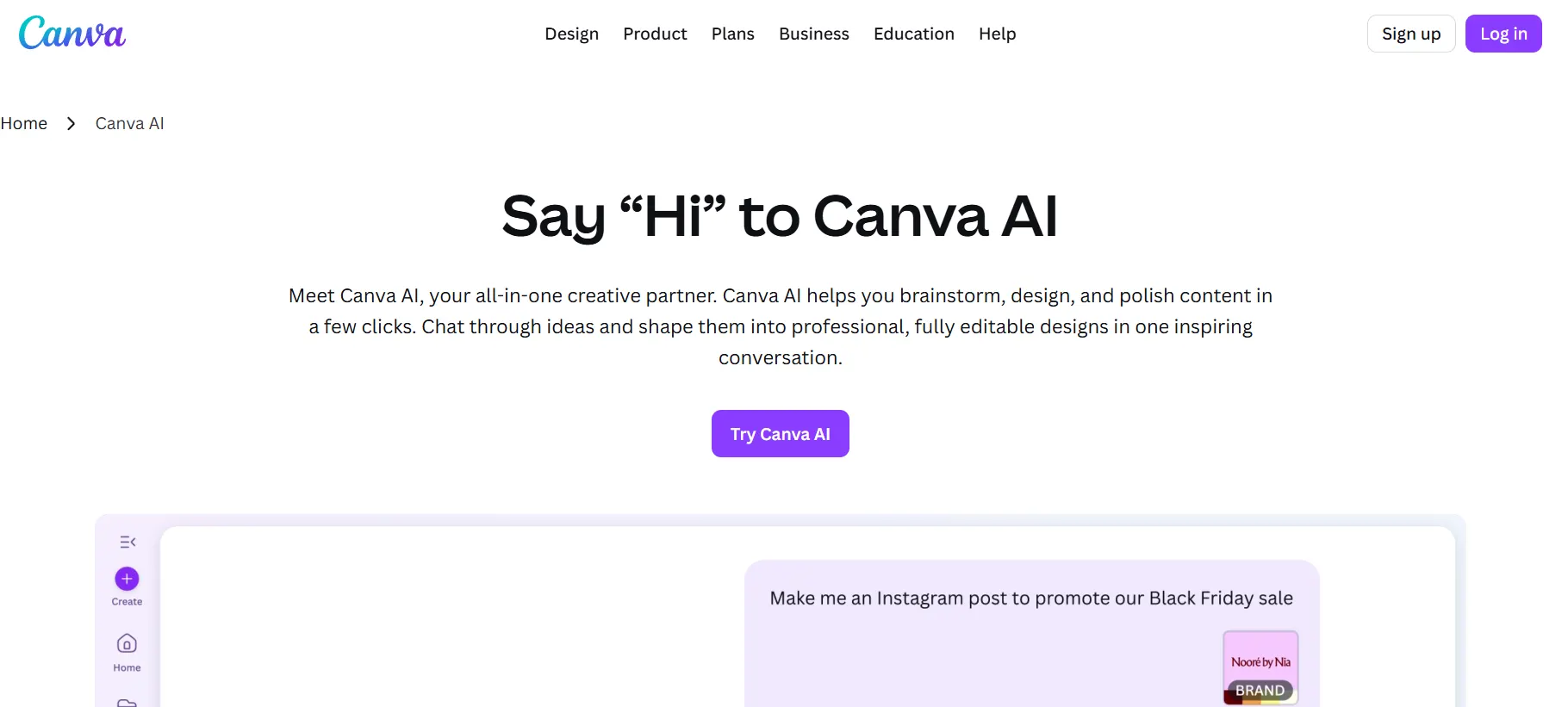The height and width of the screenshot is (707, 1568).
Task: Click the BRAND badge on the design preview
Action: 1260,690
